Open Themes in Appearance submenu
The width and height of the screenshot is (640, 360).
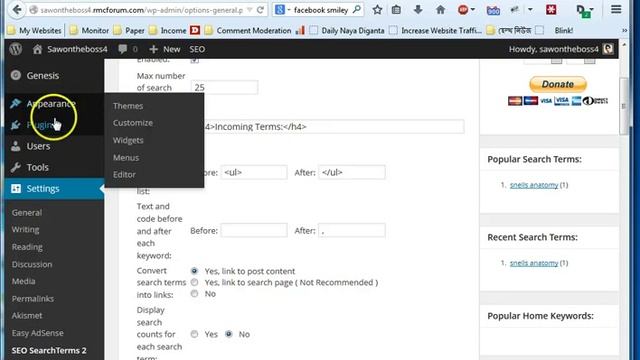128,106
